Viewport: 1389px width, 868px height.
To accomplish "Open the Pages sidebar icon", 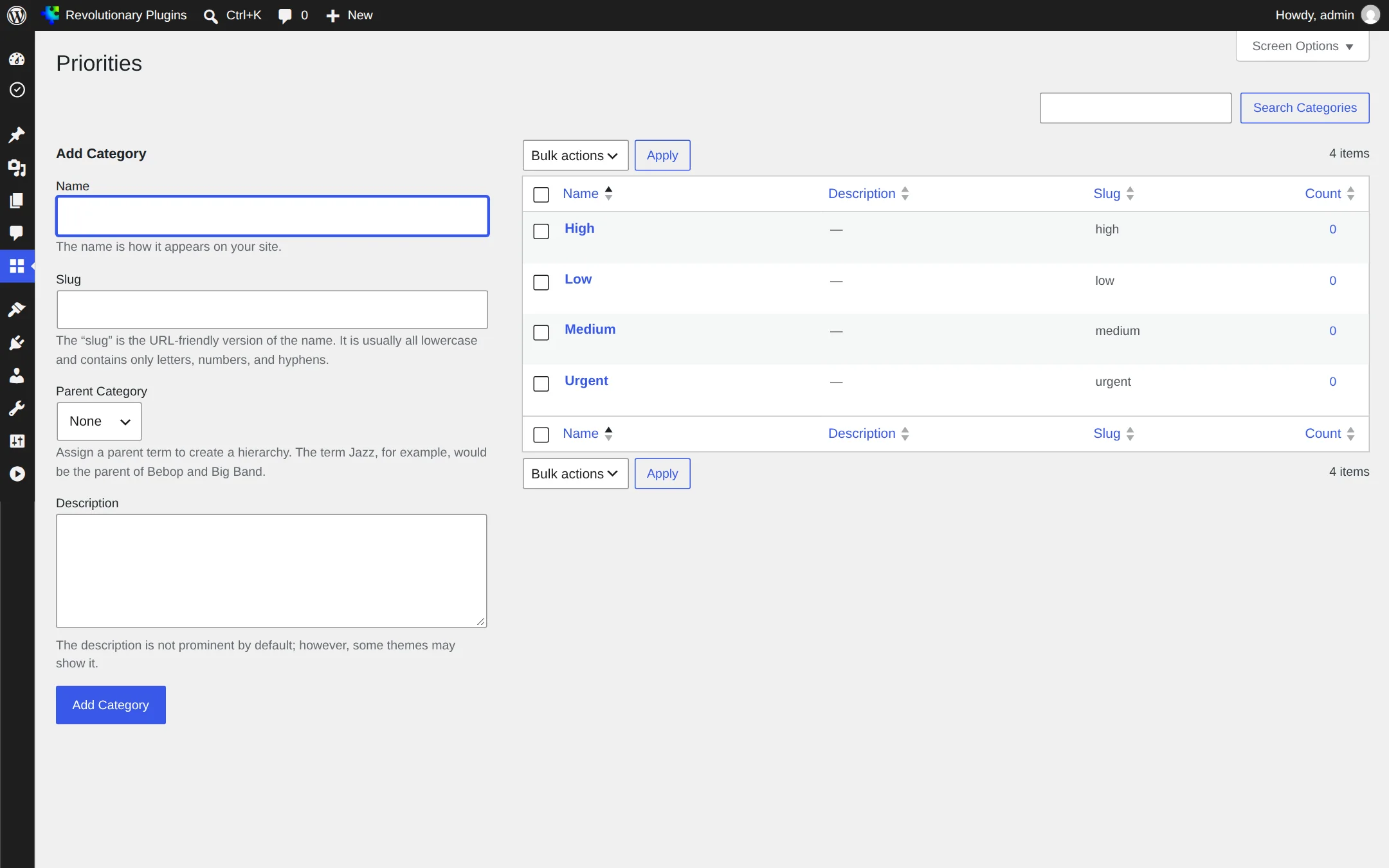I will point(17,201).
